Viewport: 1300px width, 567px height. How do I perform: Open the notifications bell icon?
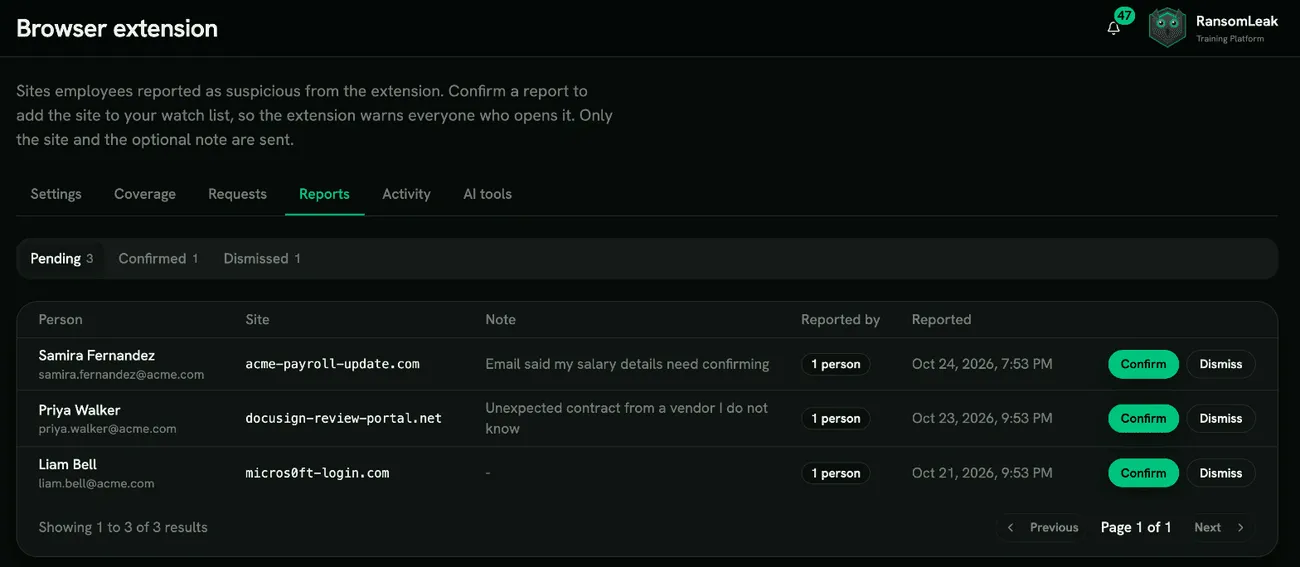(1113, 28)
